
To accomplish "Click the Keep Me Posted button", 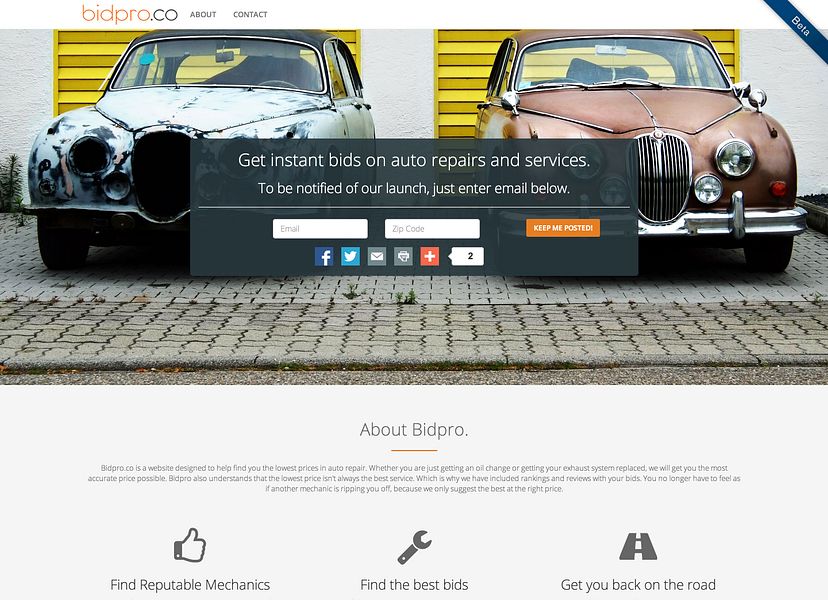I will pyautogui.click(x=563, y=228).
